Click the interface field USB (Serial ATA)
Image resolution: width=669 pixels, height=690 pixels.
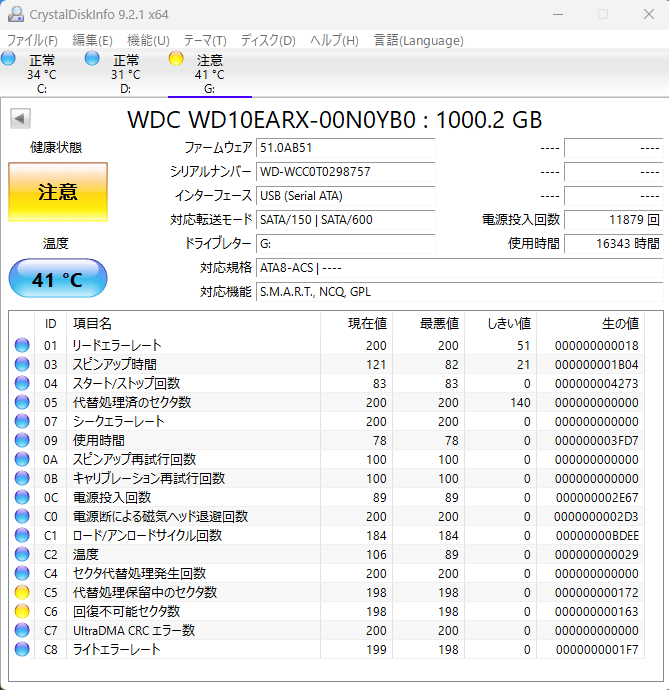pyautogui.click(x=346, y=196)
